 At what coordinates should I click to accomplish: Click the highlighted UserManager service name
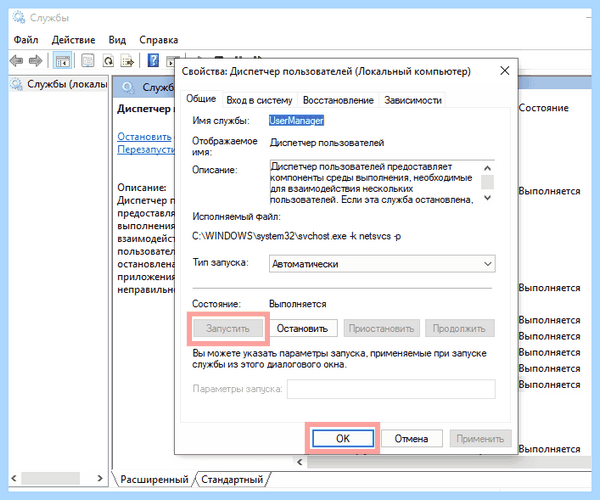click(x=297, y=121)
